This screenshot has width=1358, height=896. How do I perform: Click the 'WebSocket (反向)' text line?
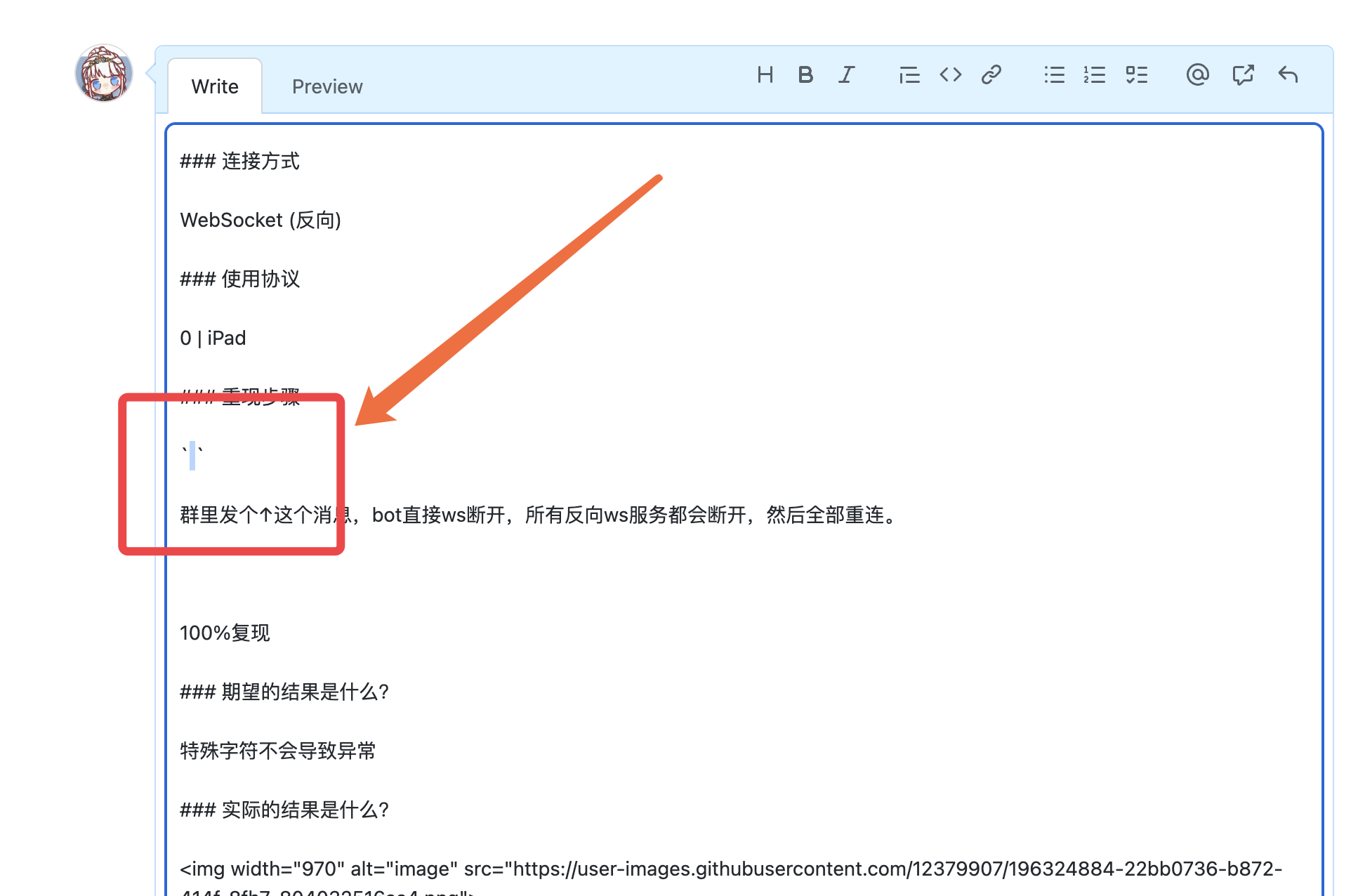tap(261, 220)
